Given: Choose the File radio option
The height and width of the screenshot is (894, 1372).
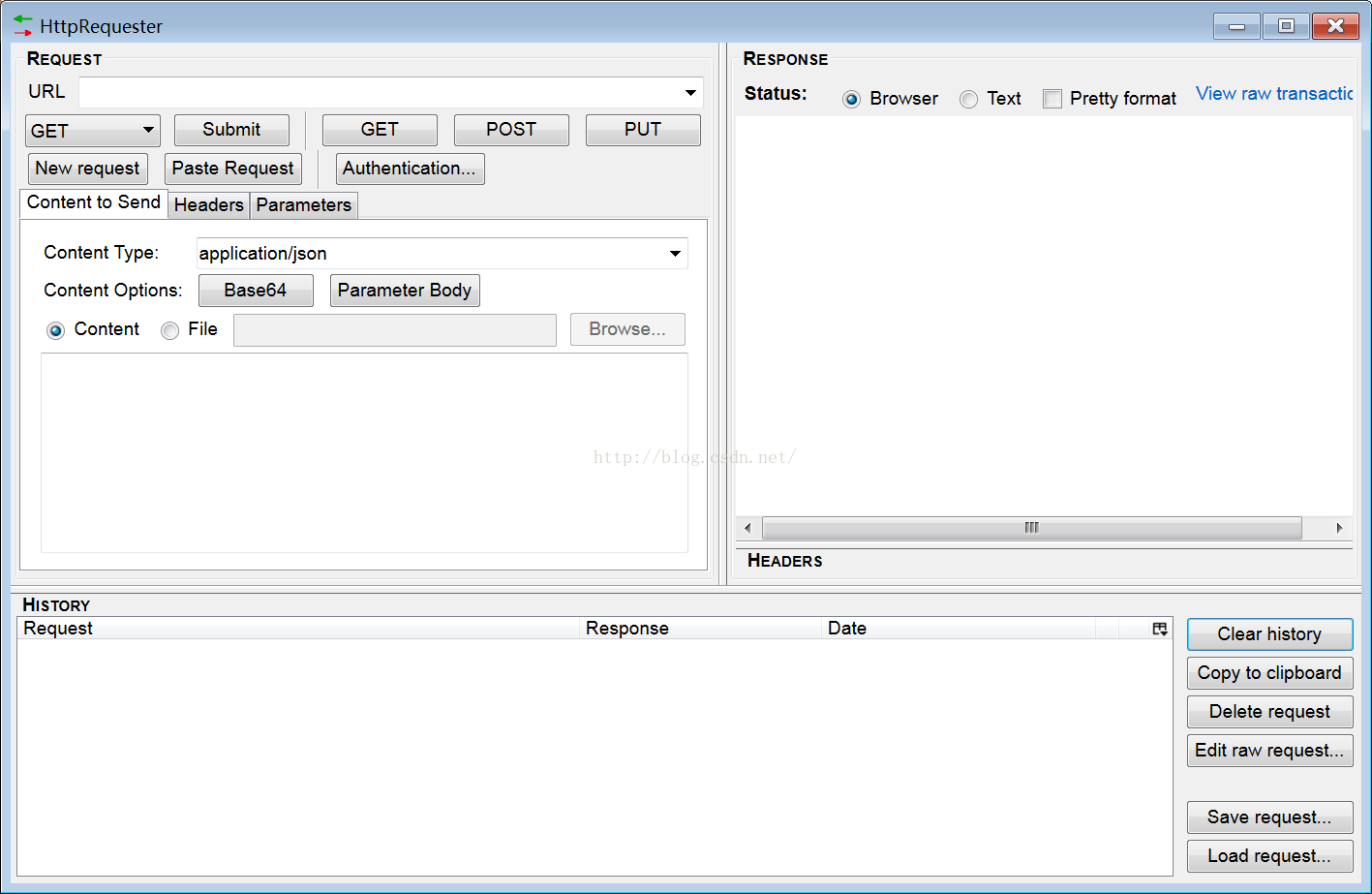Looking at the screenshot, I should pyautogui.click(x=169, y=330).
